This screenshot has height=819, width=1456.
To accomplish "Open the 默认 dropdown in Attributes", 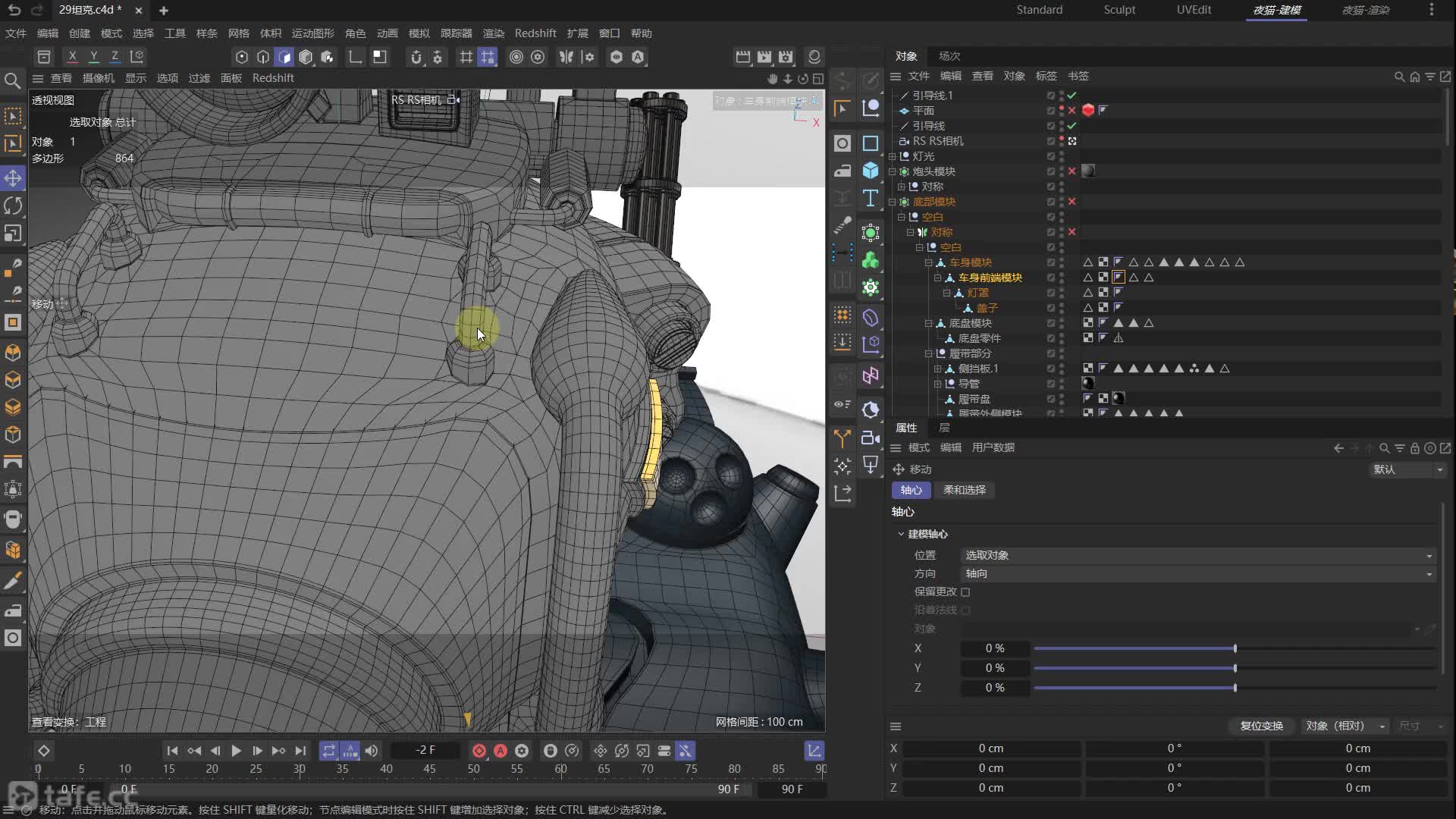I will pyautogui.click(x=1407, y=470).
